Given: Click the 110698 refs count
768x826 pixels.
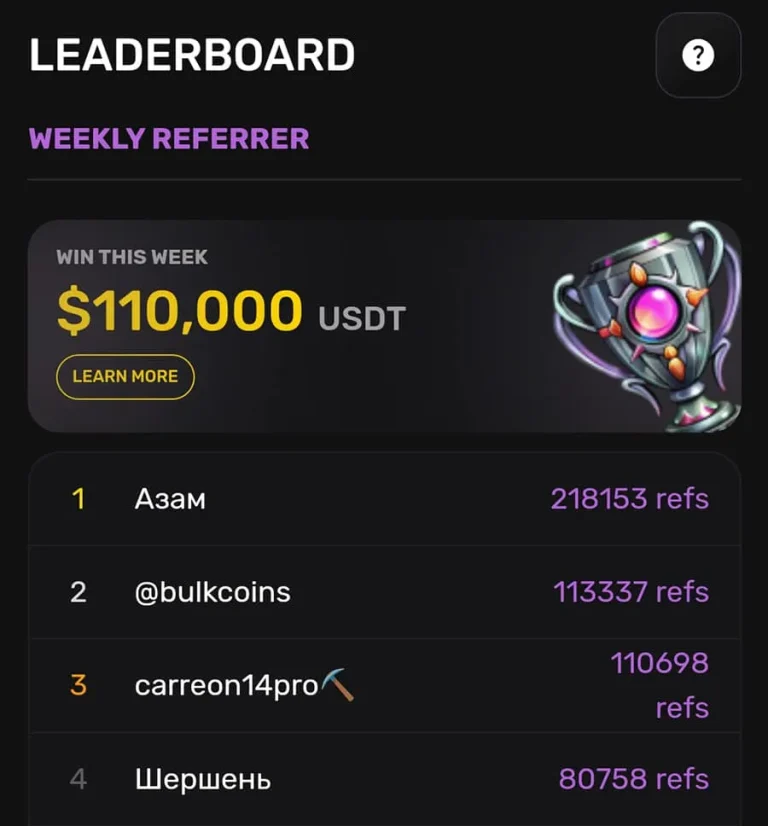Looking at the screenshot, I should click(659, 685).
